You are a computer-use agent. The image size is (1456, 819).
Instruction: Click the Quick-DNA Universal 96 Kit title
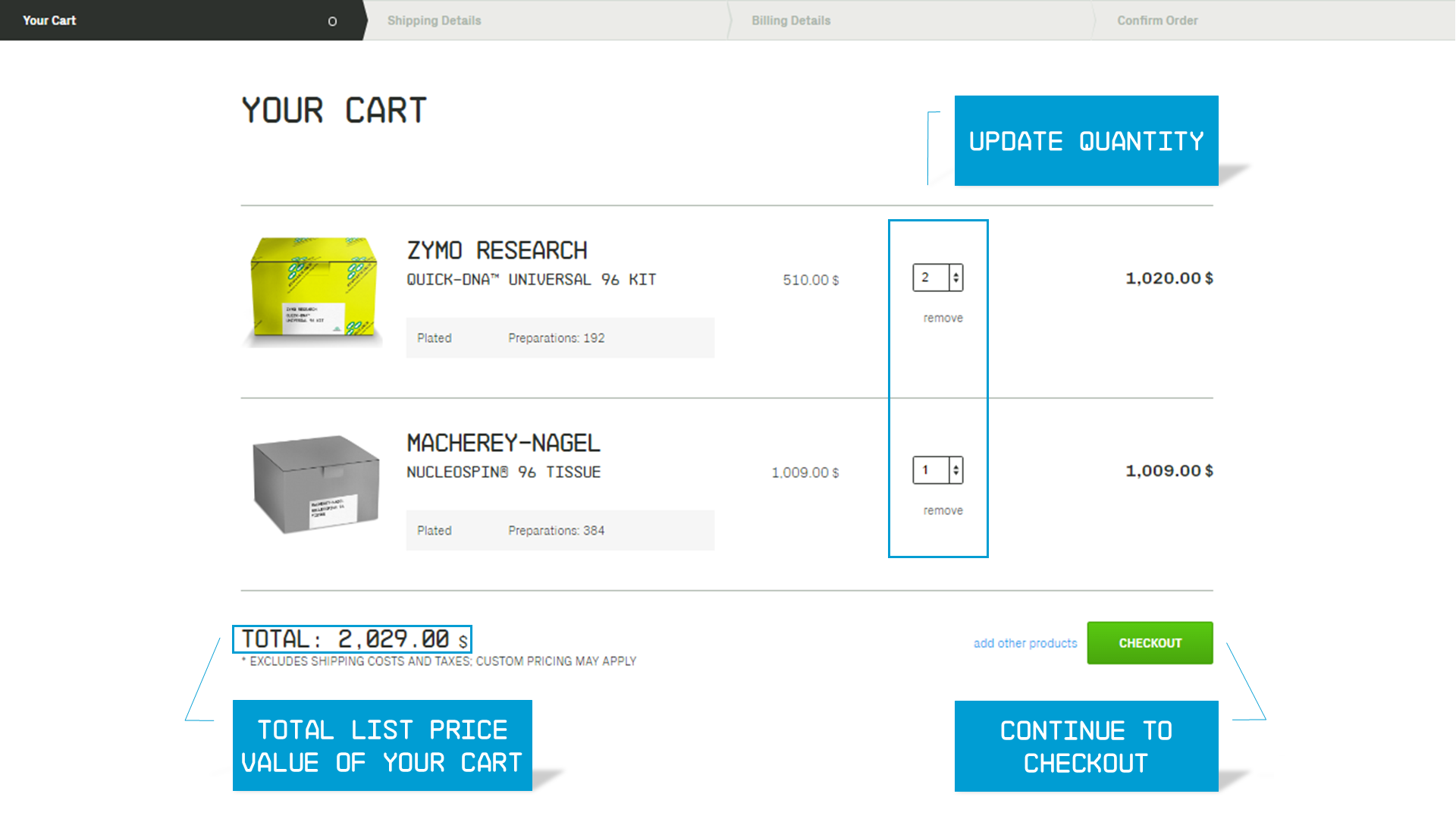tap(531, 280)
